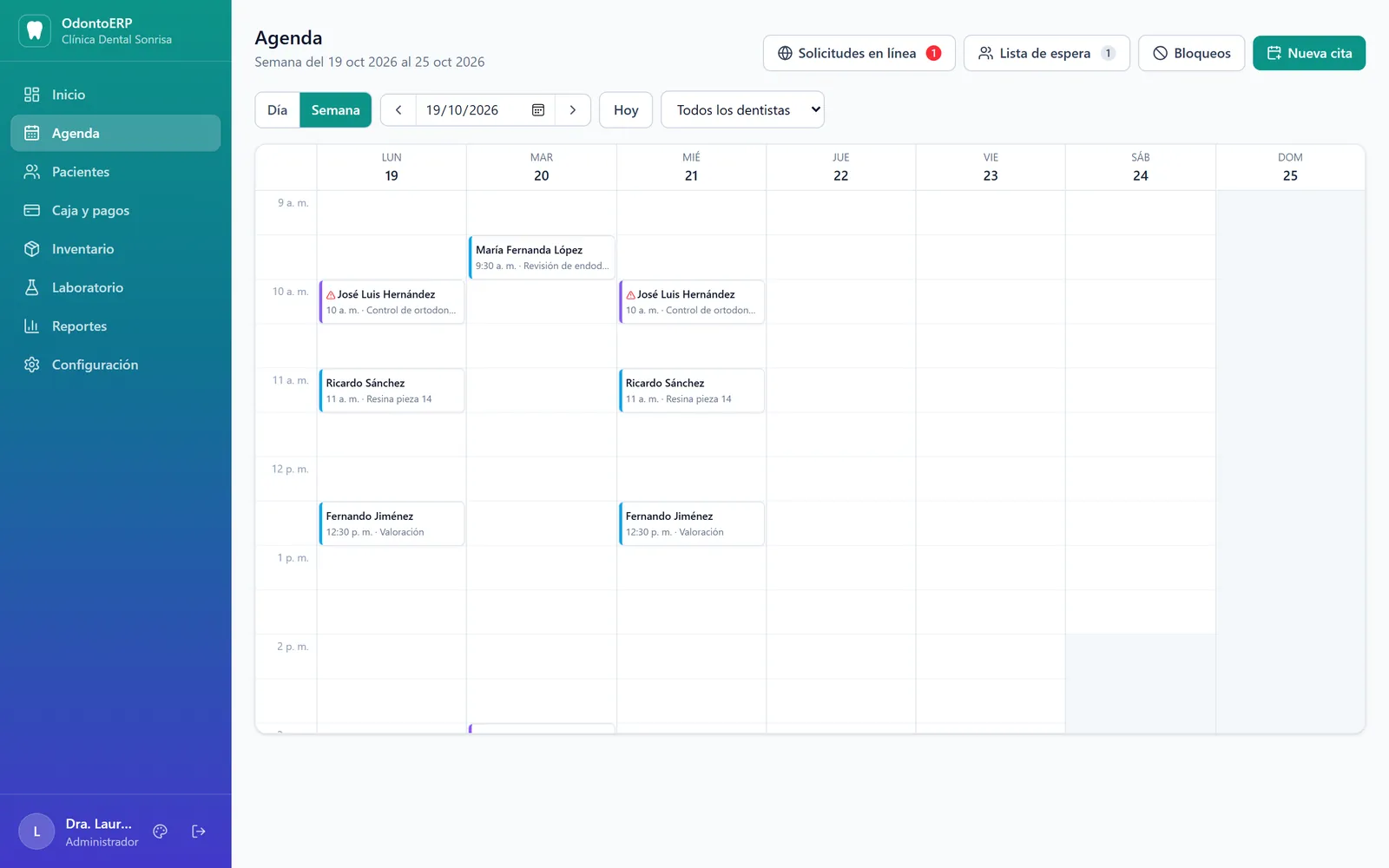
Task: Click the warning triangle on Wednesday's José Luis Hernández appointment
Action: [x=630, y=295]
